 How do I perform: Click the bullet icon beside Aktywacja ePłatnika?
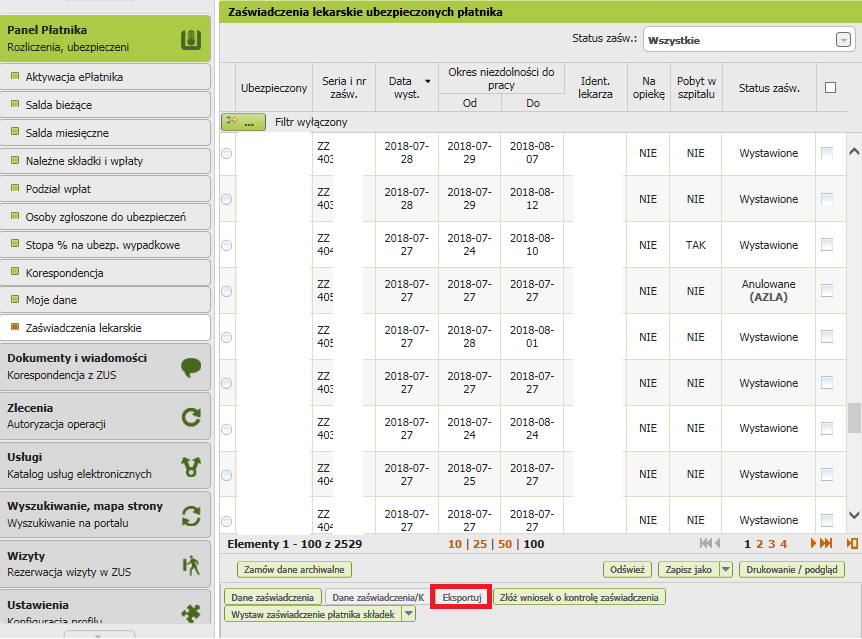tap(15, 76)
